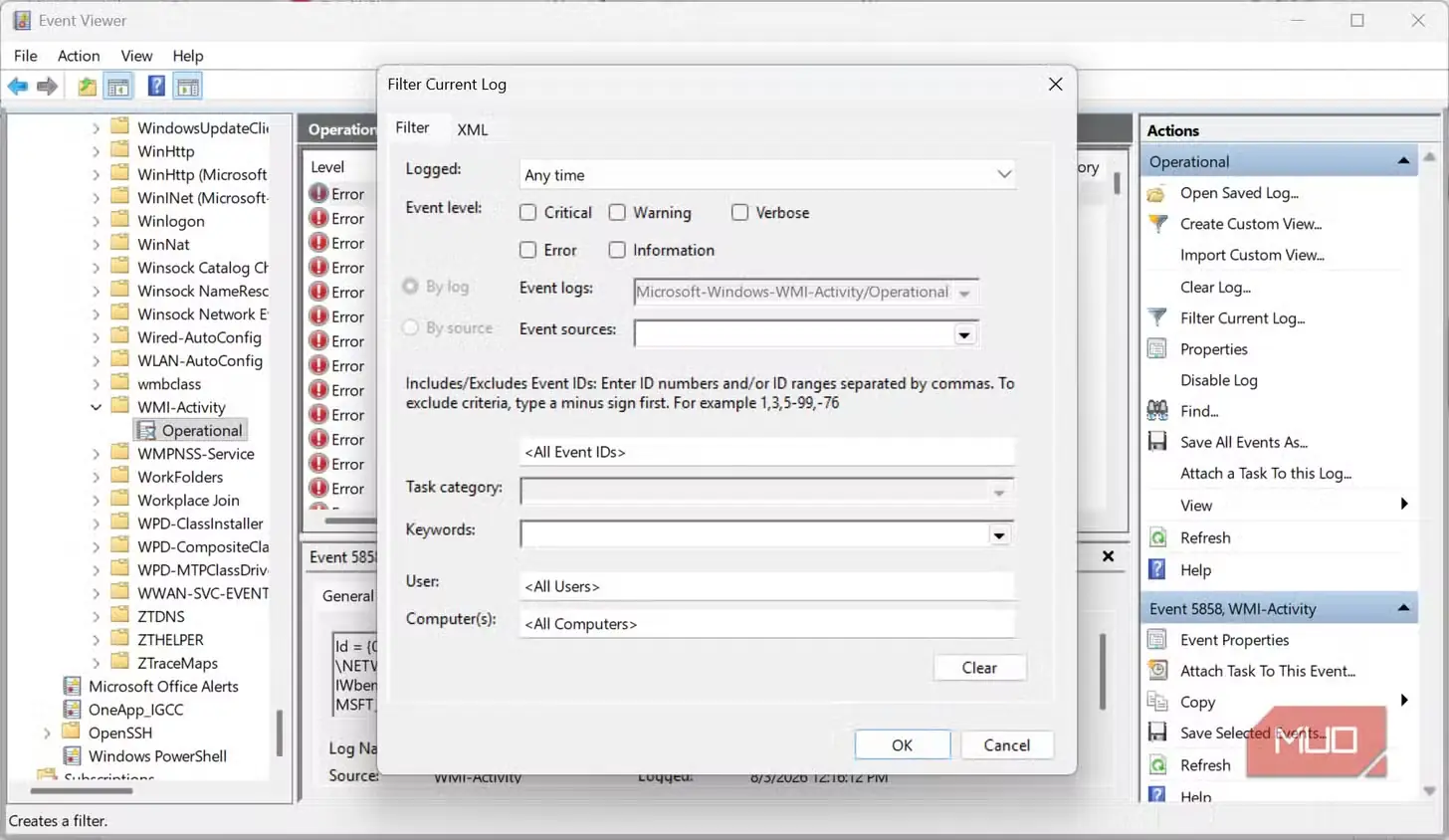The height and width of the screenshot is (840, 1449).
Task: Toggle the Action Pane toolbar icon
Action: pos(187,87)
